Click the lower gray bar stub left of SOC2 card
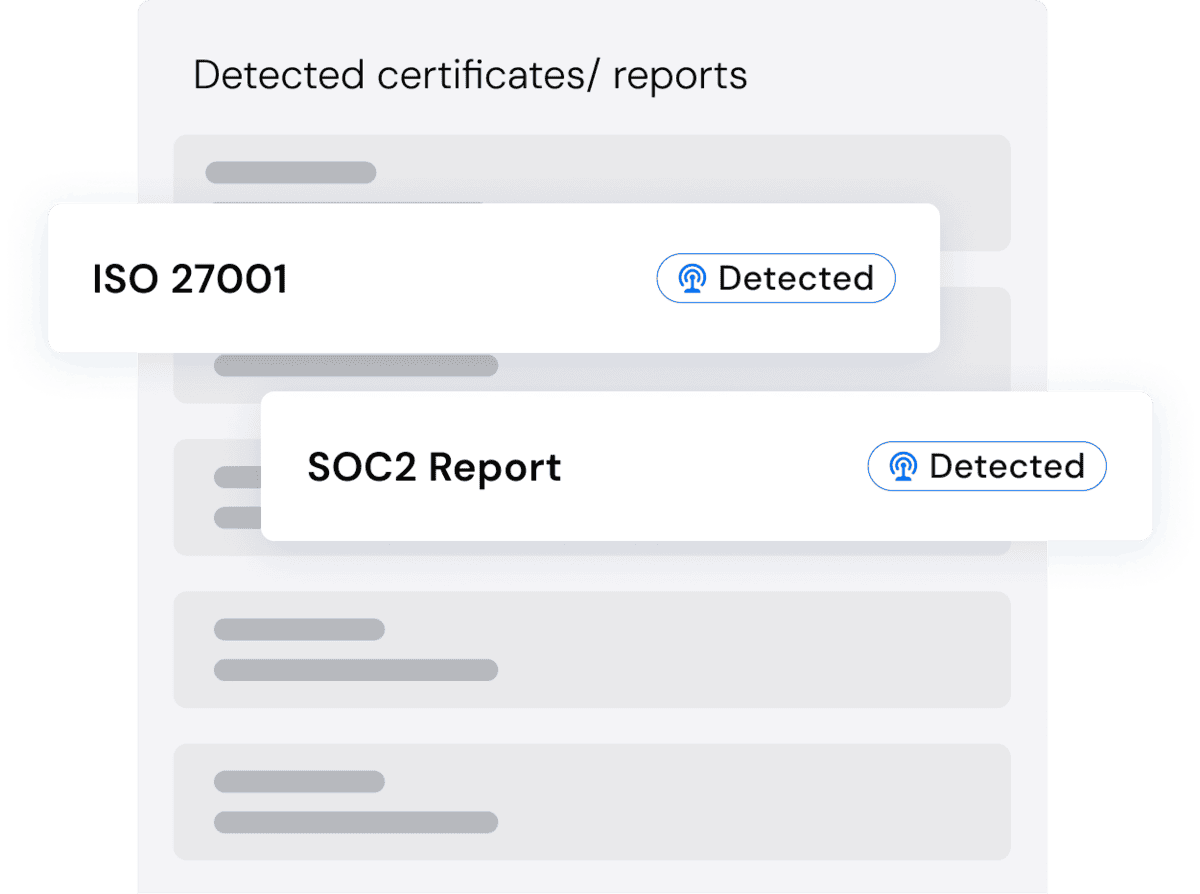Viewport: 1200px width, 894px height. pos(237,518)
